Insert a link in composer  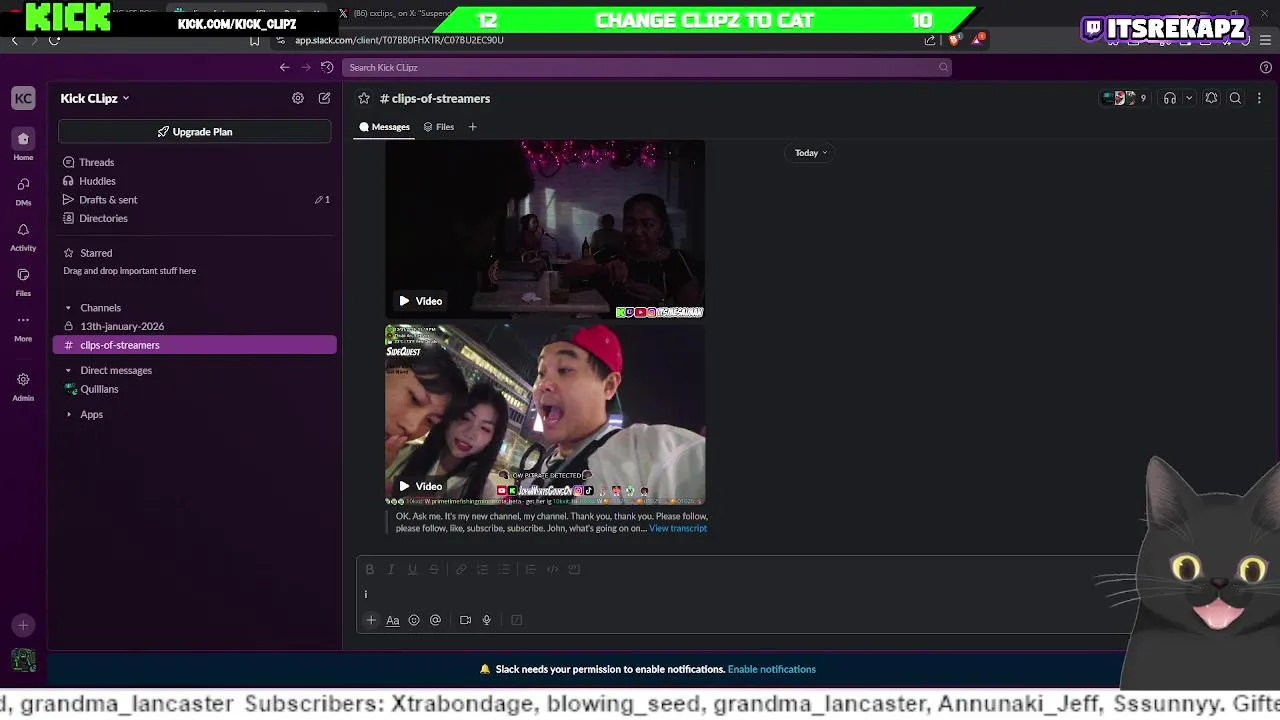tap(461, 569)
